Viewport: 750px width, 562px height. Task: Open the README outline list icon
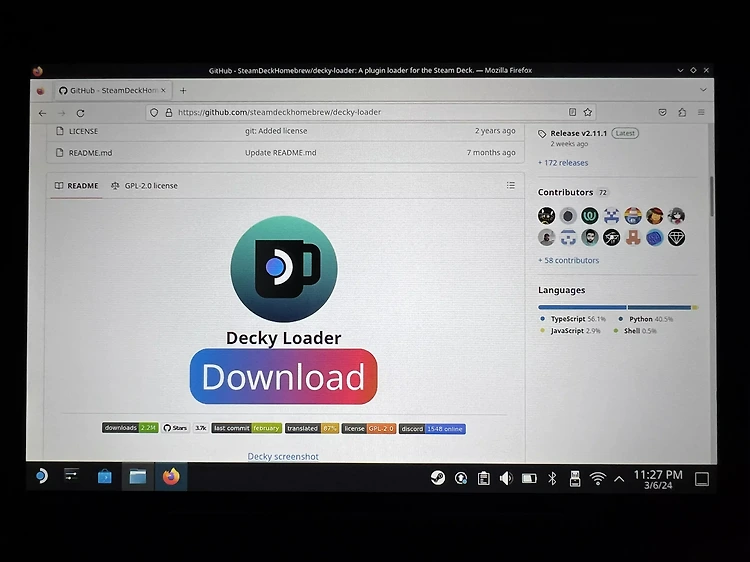point(511,185)
